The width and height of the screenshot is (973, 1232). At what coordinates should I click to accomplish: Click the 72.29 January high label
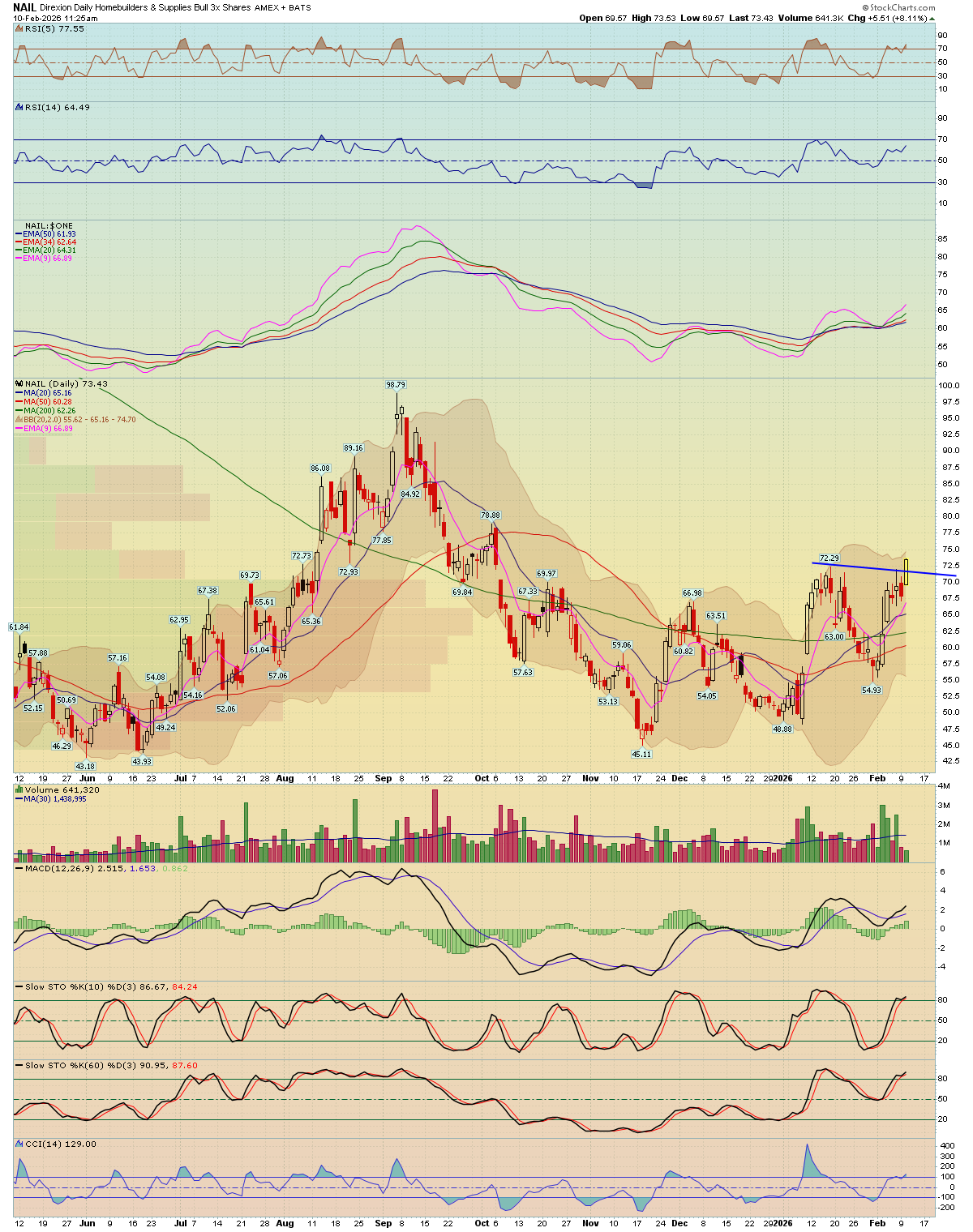click(x=829, y=558)
